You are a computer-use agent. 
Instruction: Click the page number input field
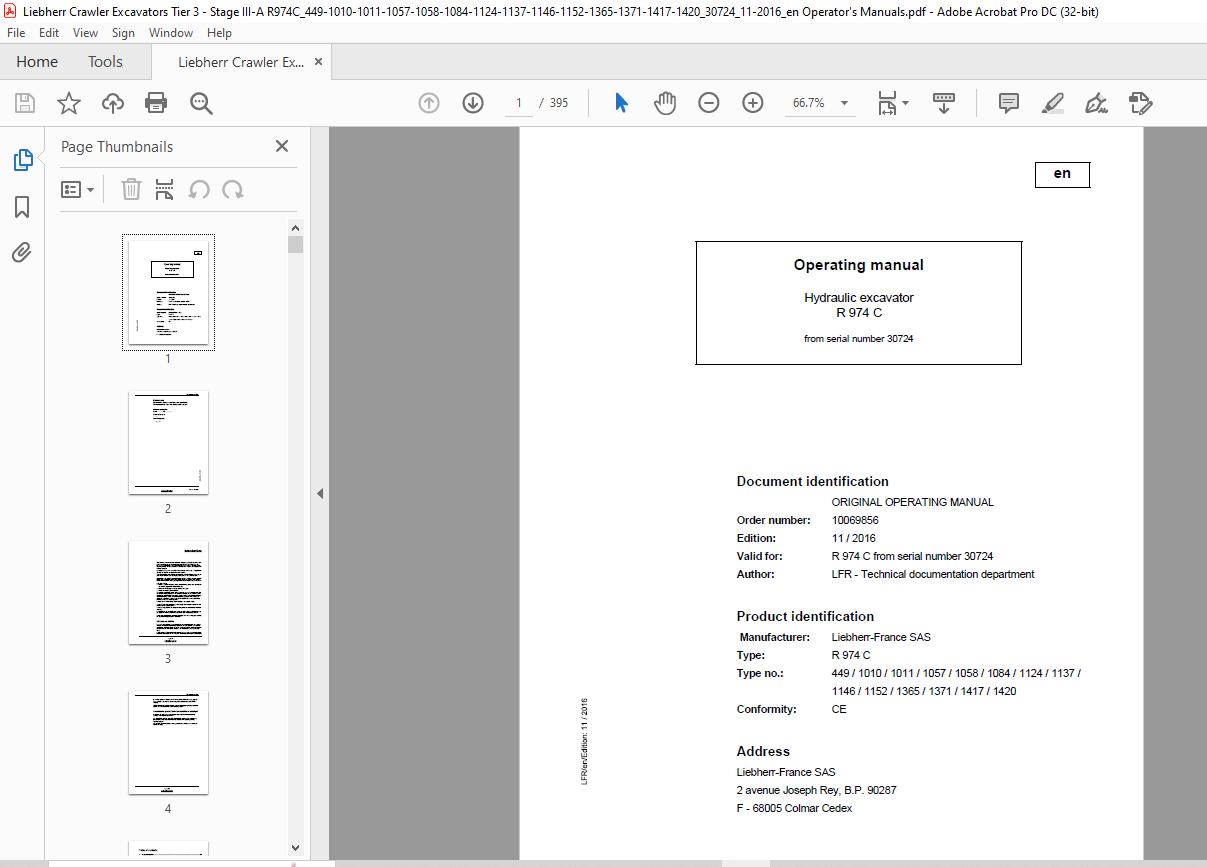tap(519, 103)
